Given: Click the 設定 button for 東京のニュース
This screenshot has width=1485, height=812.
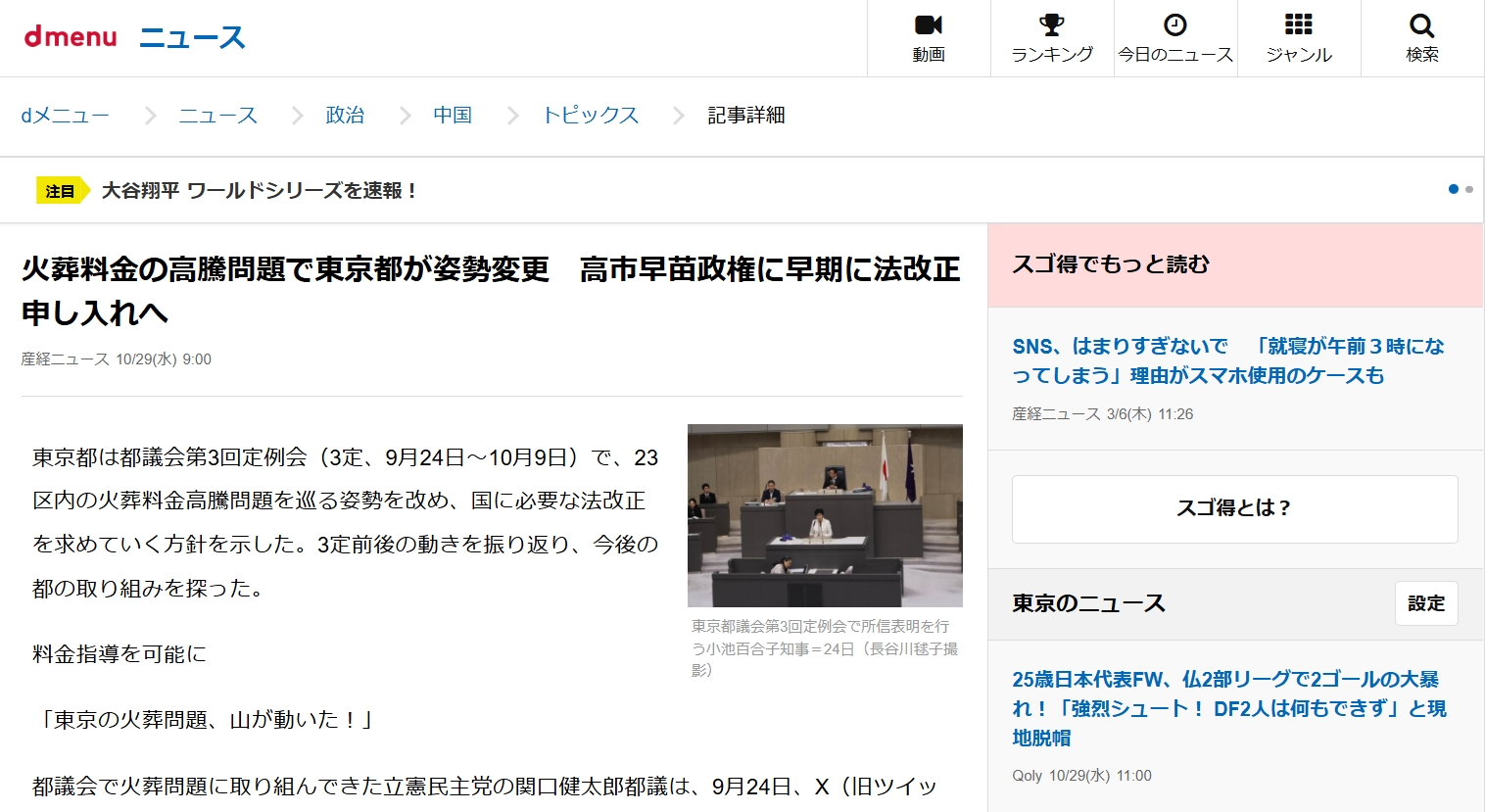Looking at the screenshot, I should coord(1426,603).
